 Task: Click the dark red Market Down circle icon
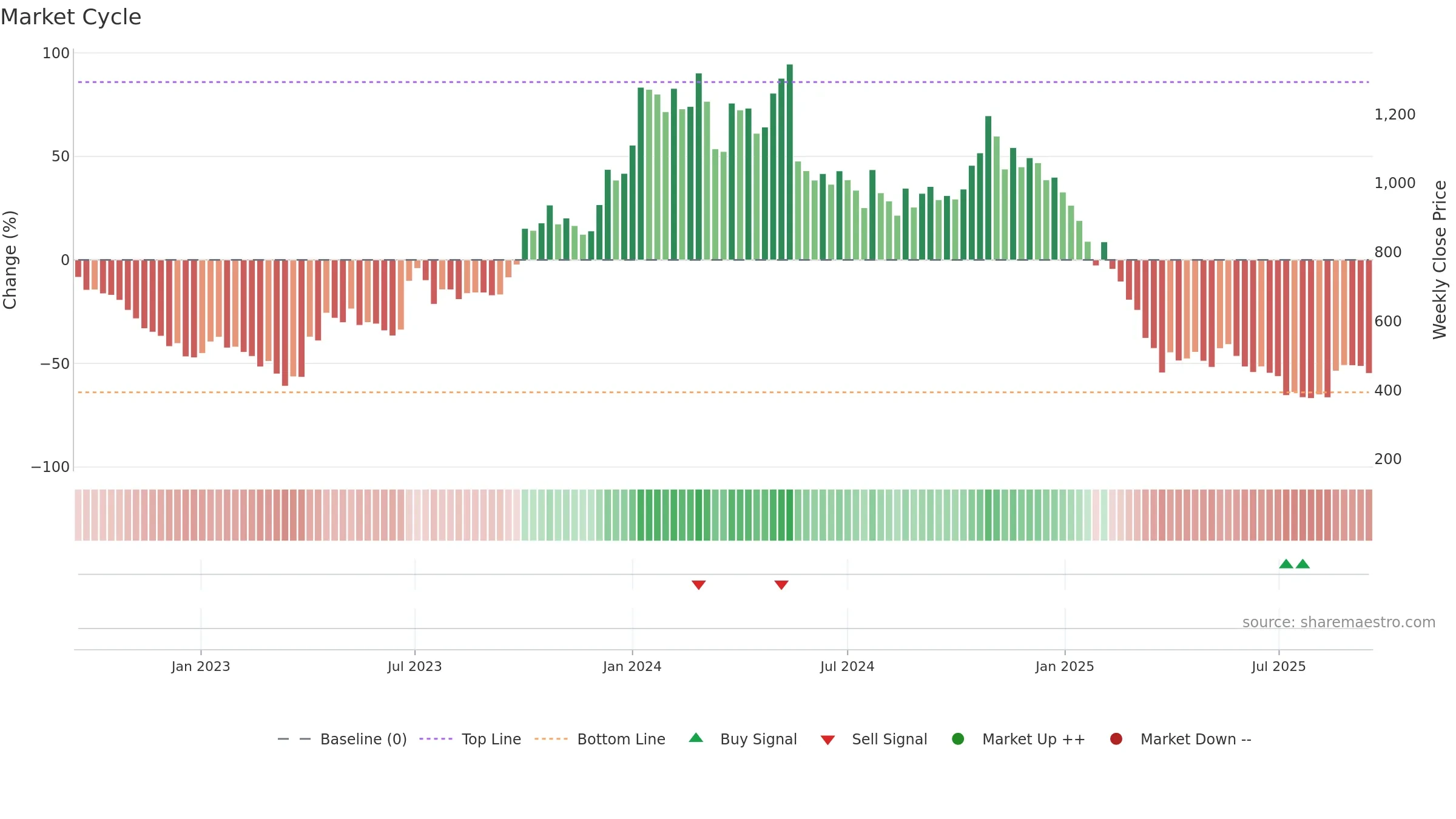tap(1116, 738)
